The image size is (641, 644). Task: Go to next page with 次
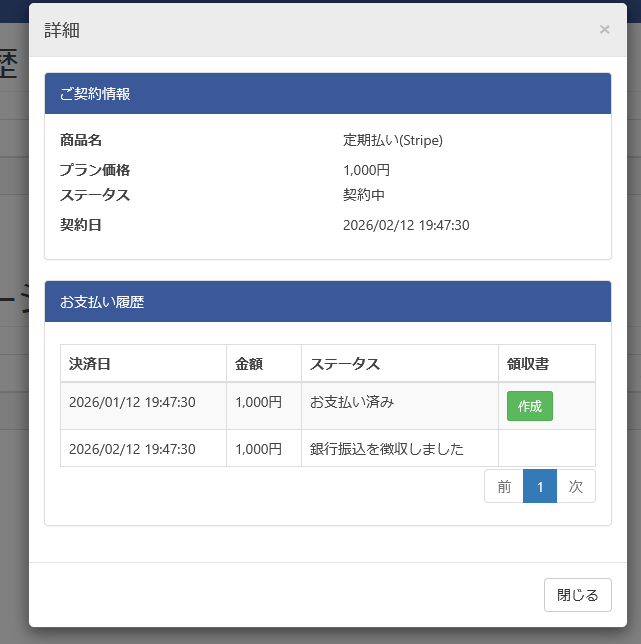click(576, 486)
